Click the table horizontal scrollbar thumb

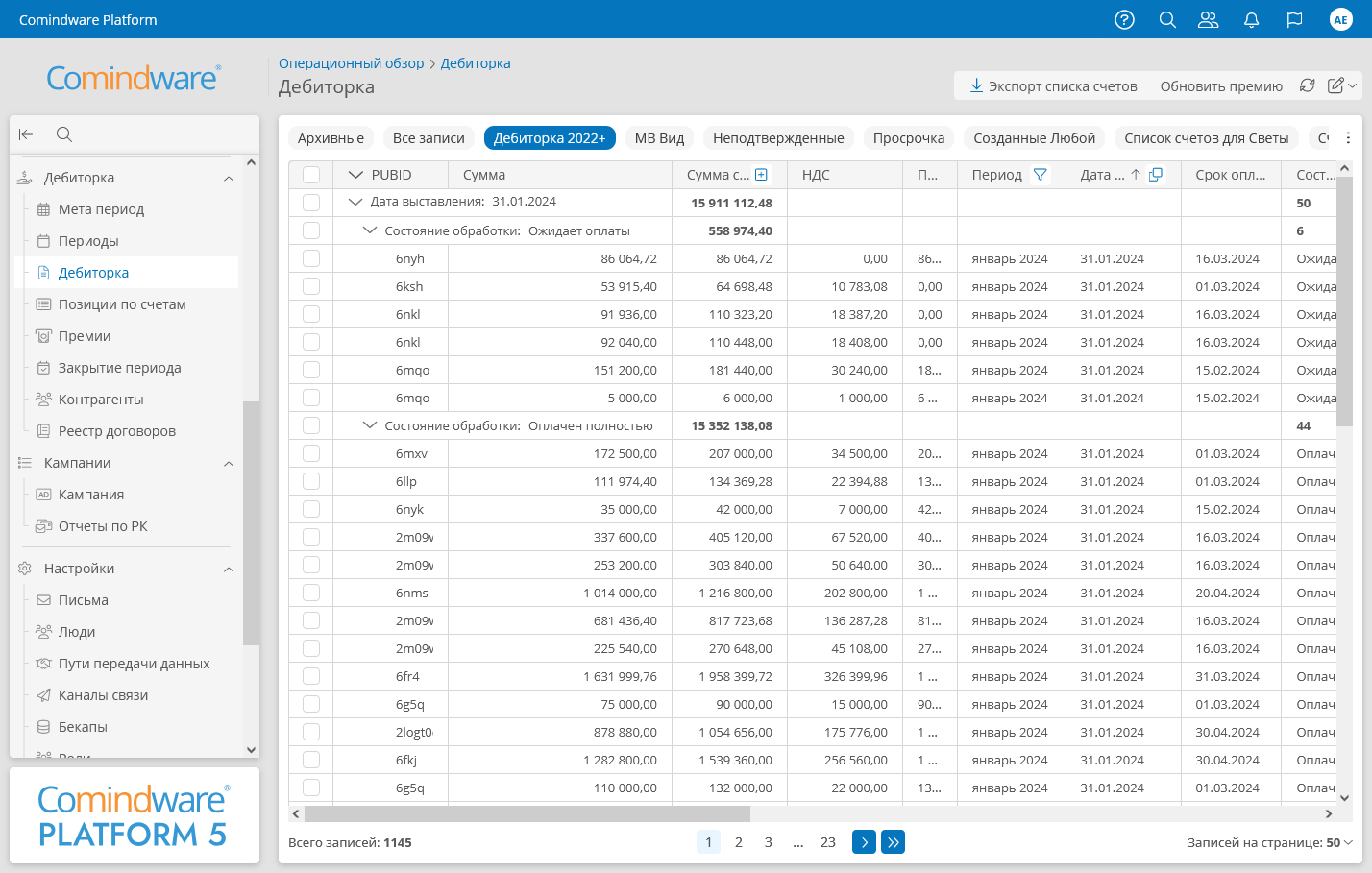coord(527,813)
